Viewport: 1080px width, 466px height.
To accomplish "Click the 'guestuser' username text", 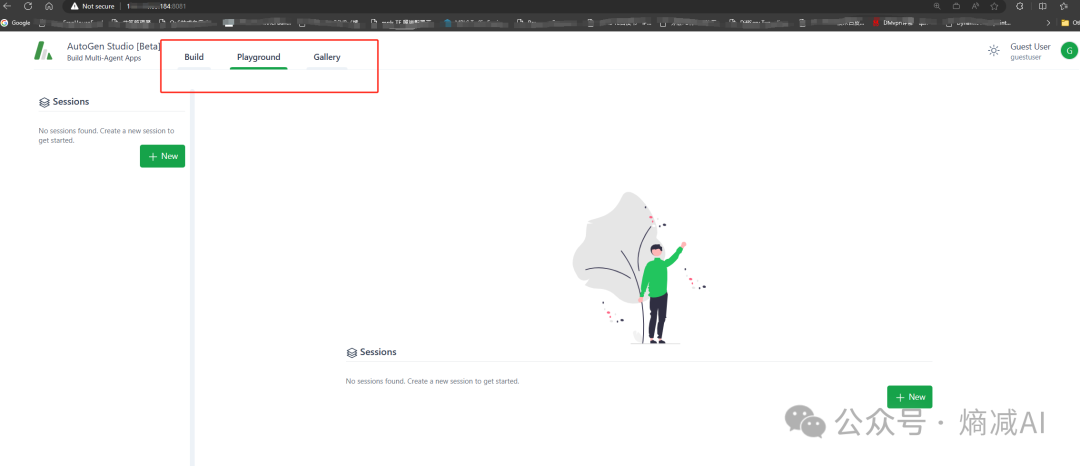I will pyautogui.click(x=1026, y=58).
